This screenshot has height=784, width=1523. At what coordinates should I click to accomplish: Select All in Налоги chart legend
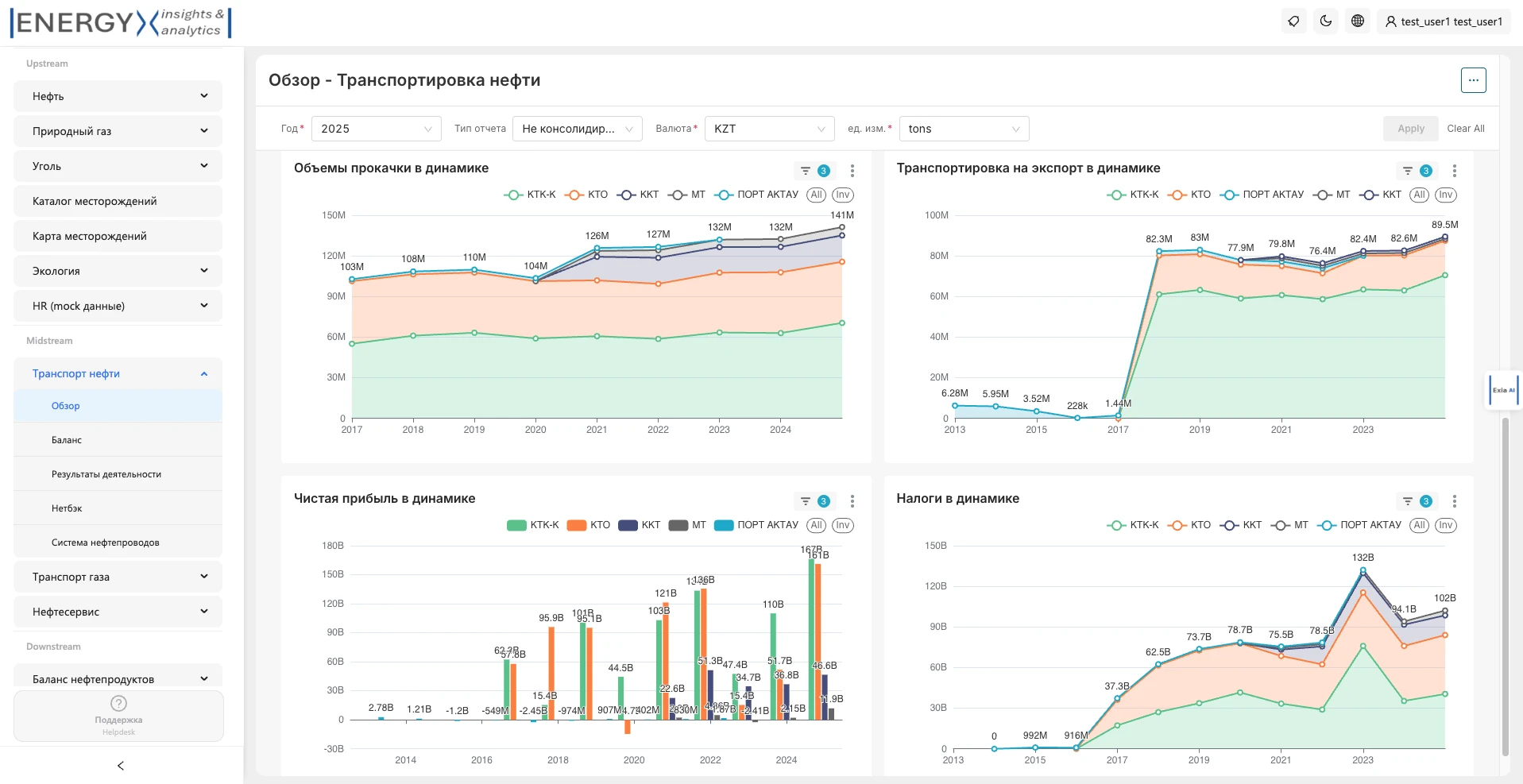click(x=1420, y=525)
